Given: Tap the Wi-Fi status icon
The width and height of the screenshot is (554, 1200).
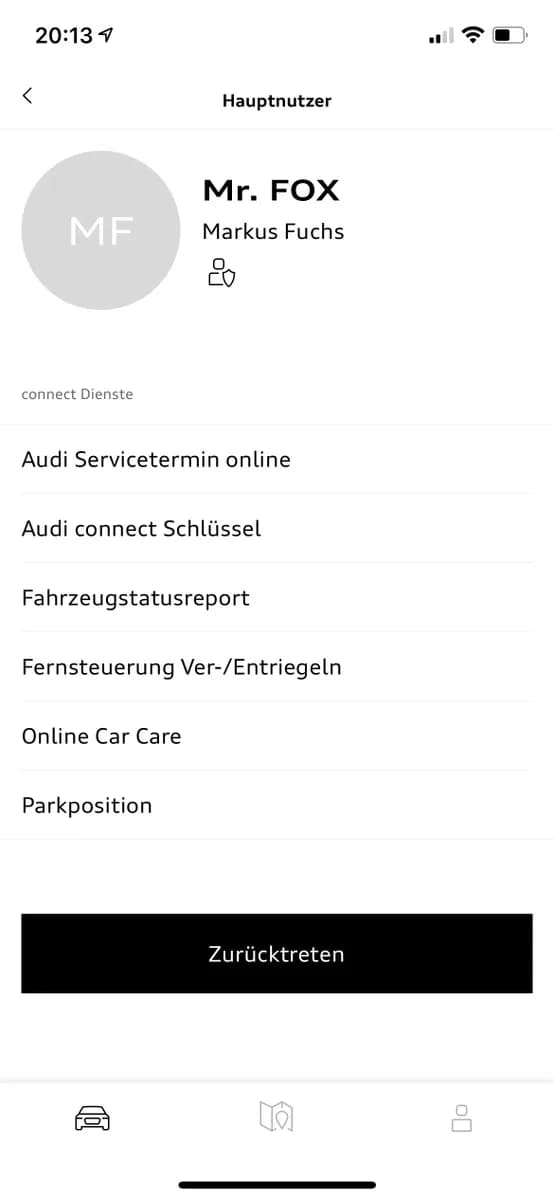Looking at the screenshot, I should coord(472,36).
